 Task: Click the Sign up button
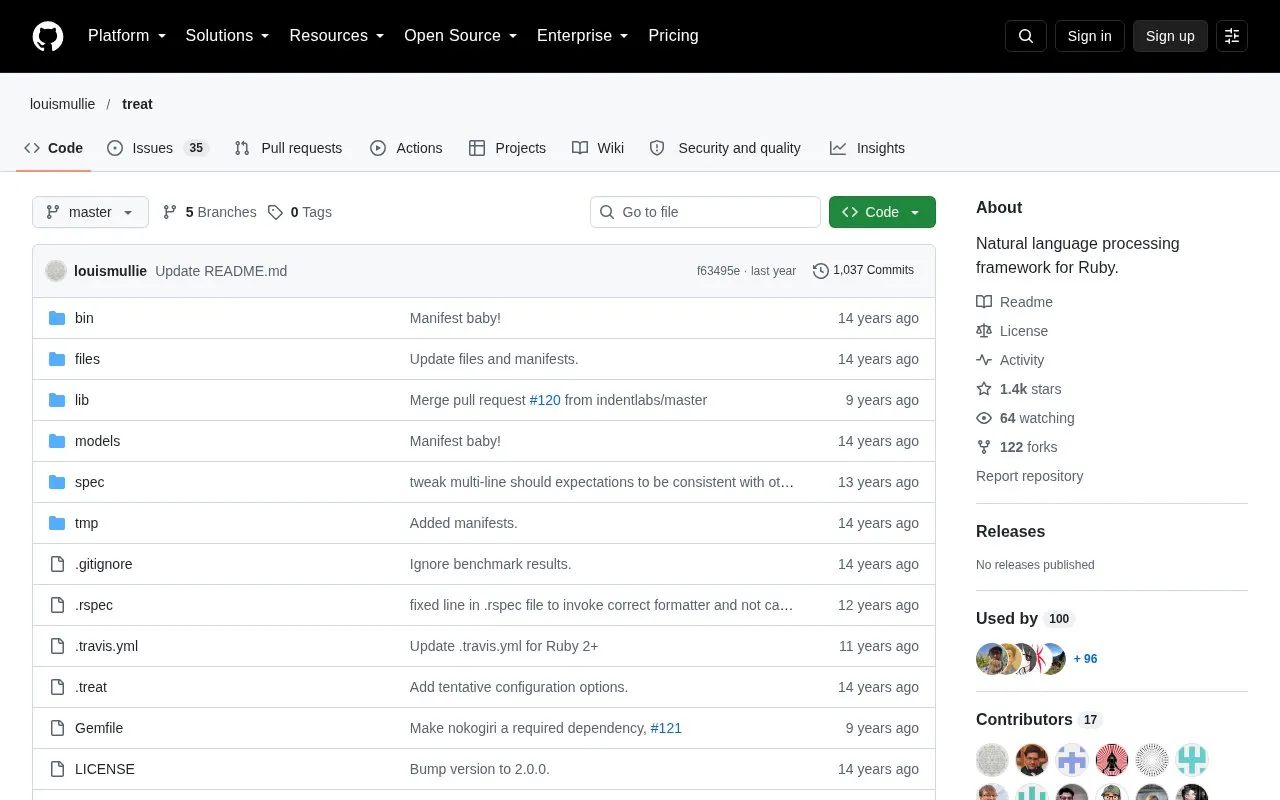pyautogui.click(x=1170, y=36)
